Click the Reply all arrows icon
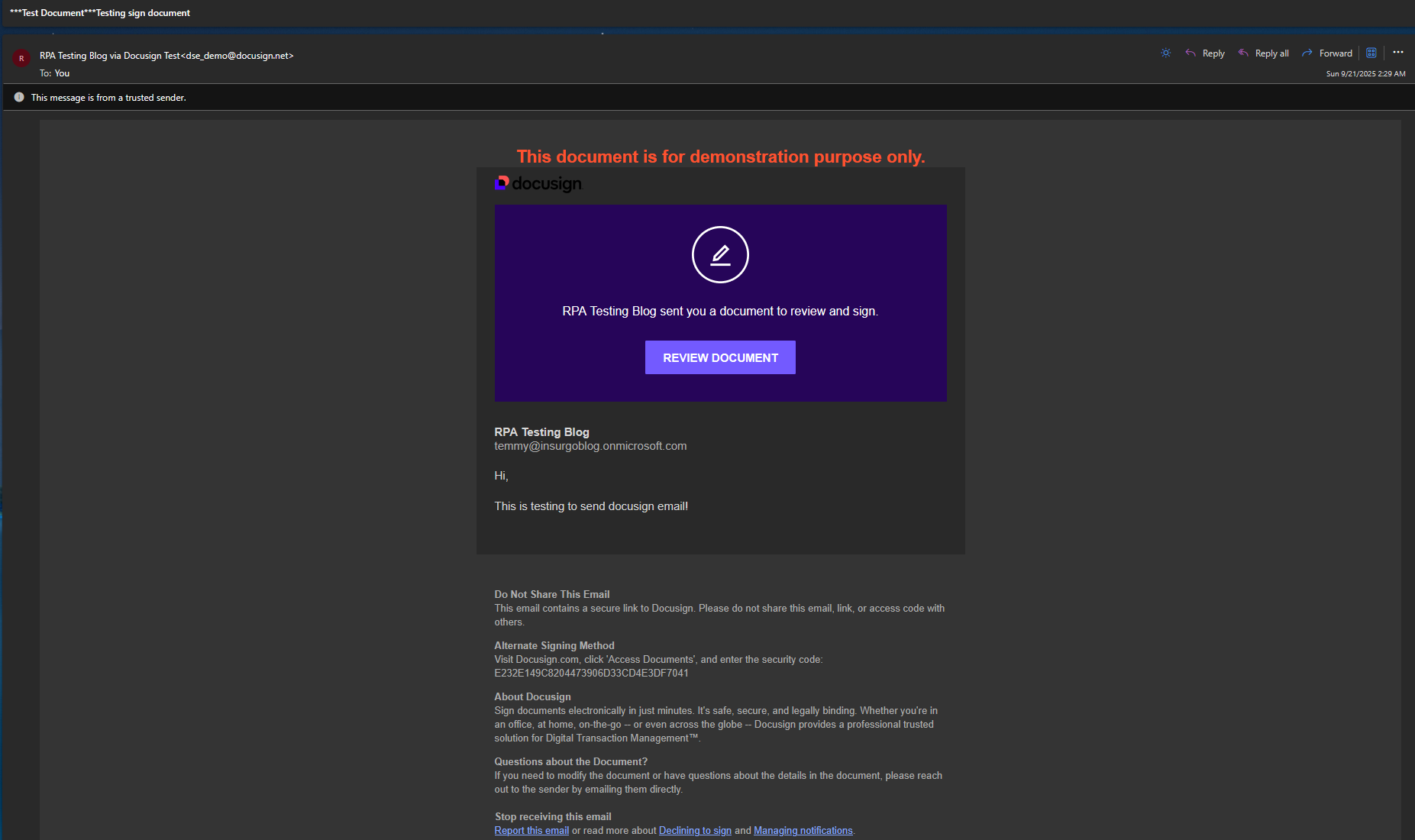The image size is (1415, 840). tap(1243, 53)
